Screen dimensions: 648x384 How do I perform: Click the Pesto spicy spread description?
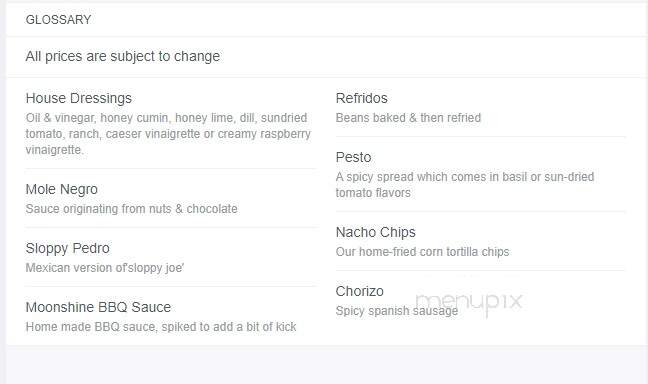(465, 185)
